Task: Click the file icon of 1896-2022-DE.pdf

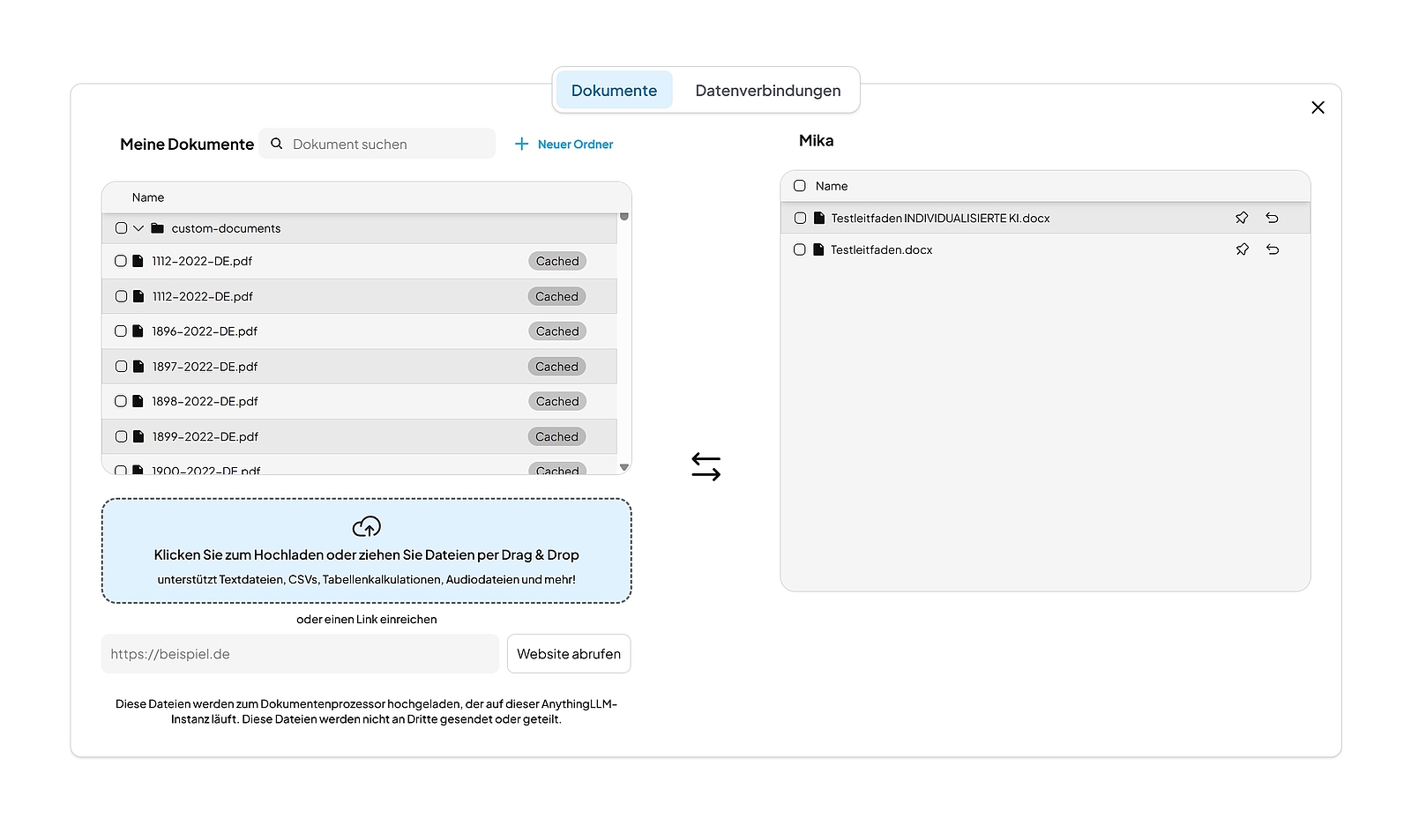Action: click(x=138, y=331)
